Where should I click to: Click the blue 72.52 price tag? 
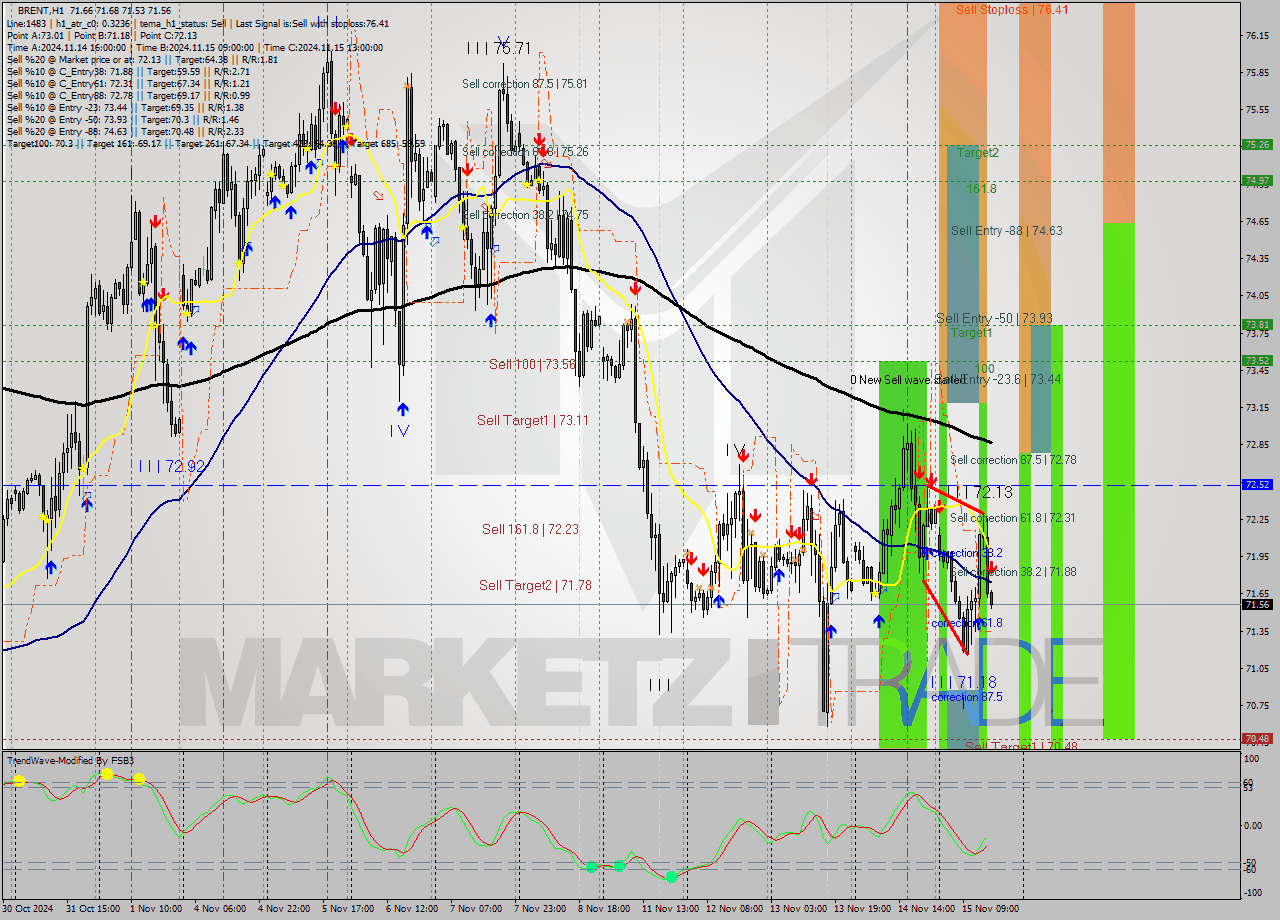click(1257, 484)
